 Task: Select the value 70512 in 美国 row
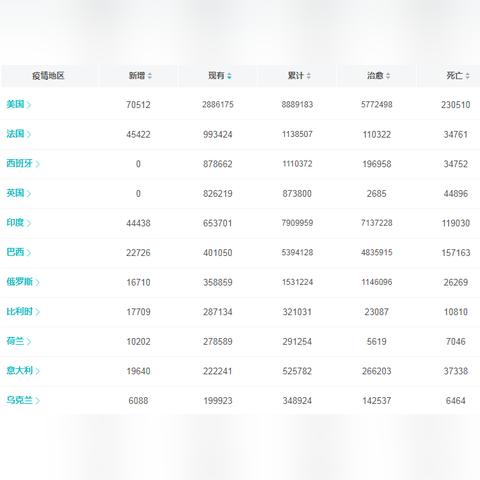point(138,105)
